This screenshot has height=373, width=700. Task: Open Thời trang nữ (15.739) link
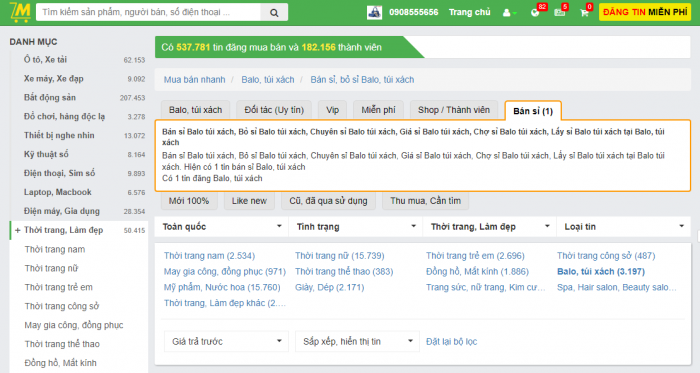(x=339, y=256)
